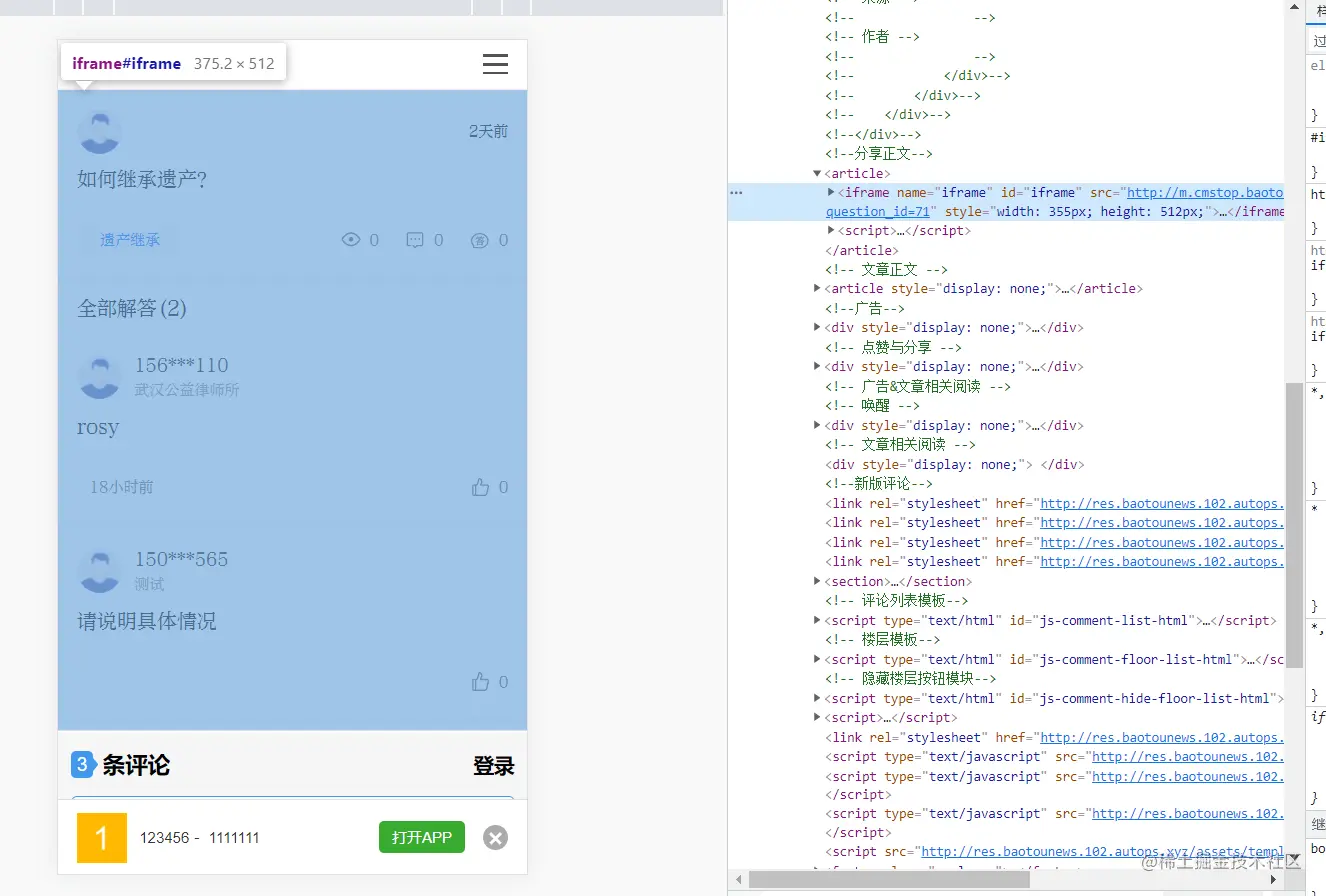Image resolution: width=1326 pixels, height=896 pixels.
Task: Click the 武汉公益律师所 label
Action: 187,390
